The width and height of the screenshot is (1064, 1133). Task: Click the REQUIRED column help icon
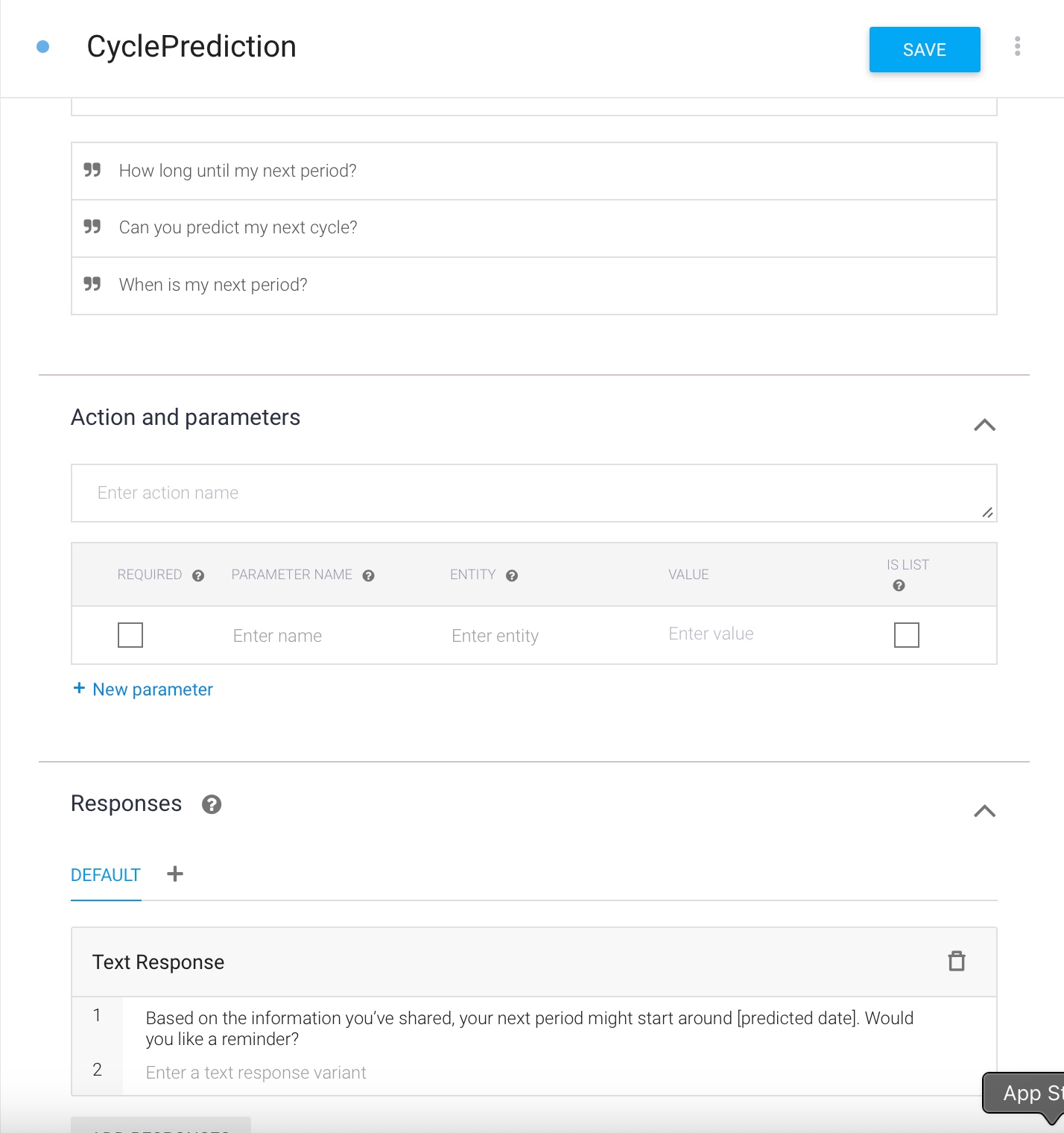pyautogui.click(x=198, y=575)
